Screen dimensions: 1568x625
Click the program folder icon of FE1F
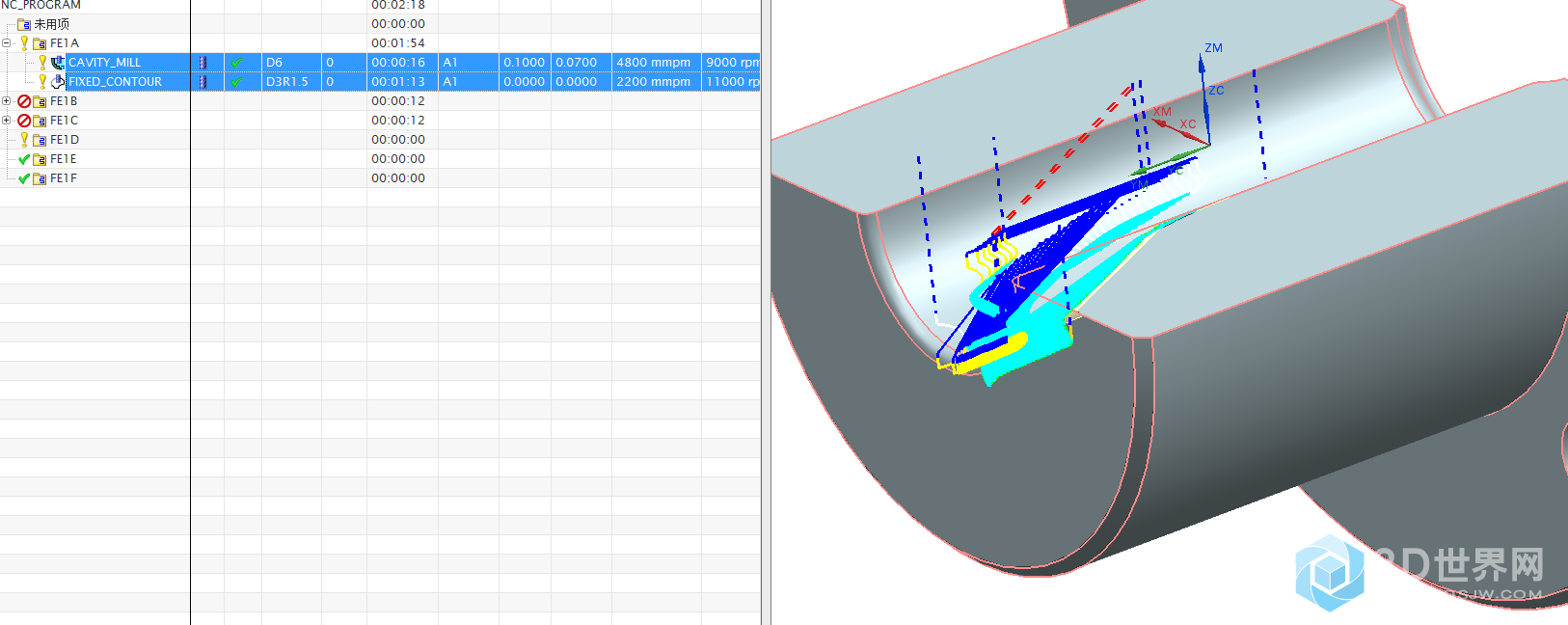click(40, 178)
